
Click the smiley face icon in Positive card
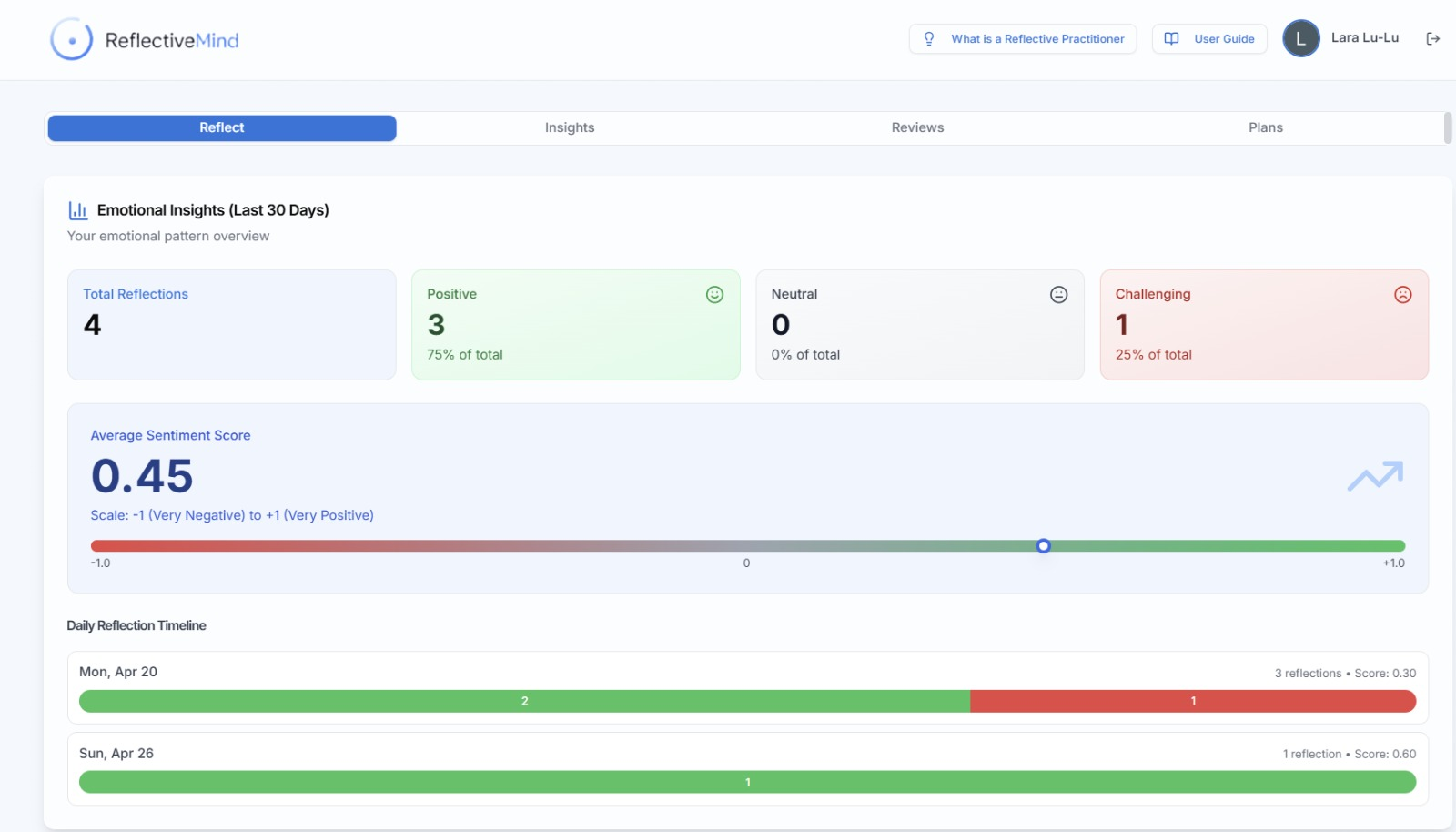coord(714,294)
